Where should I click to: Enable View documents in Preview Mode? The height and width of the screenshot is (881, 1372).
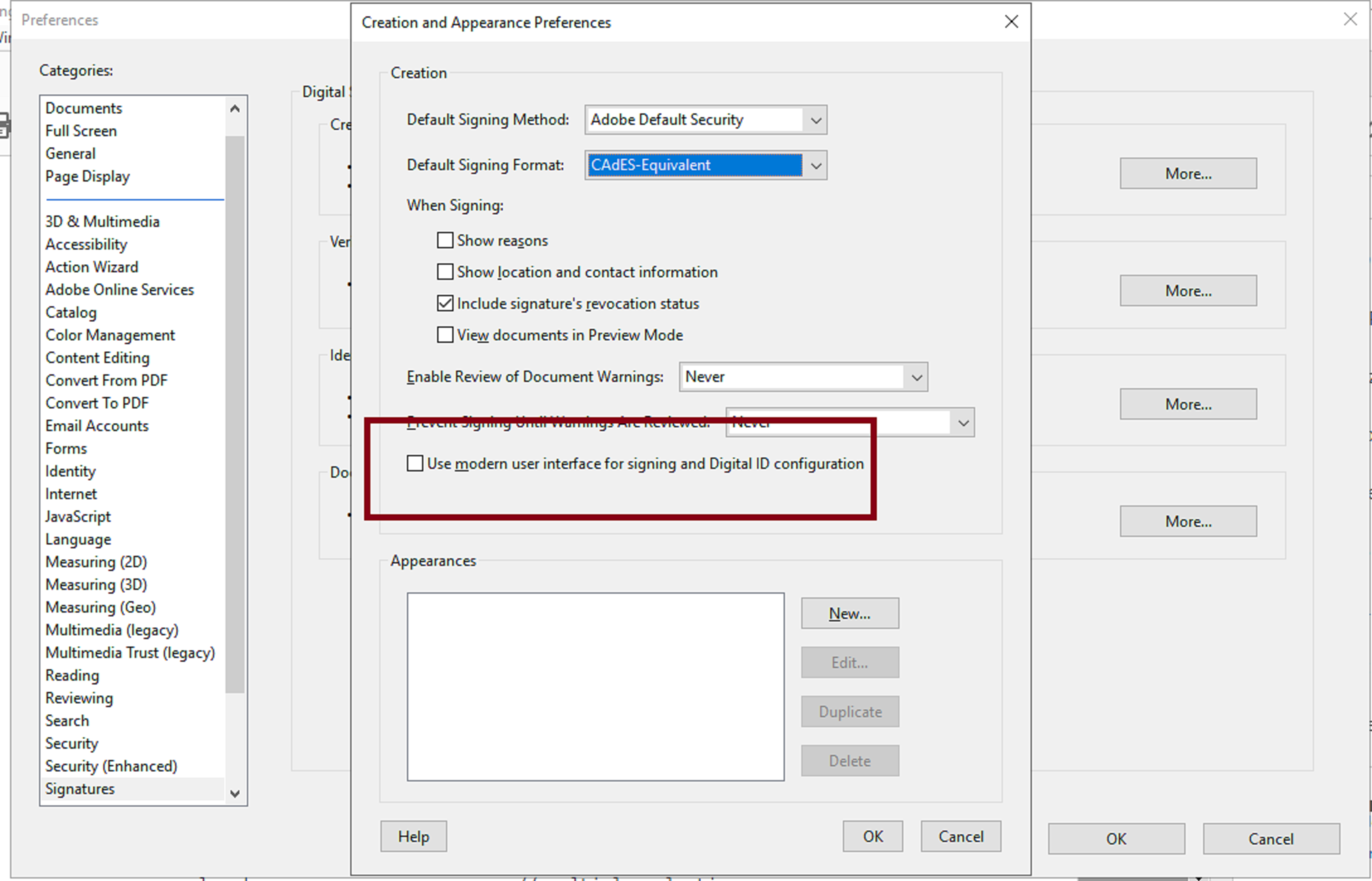click(x=445, y=335)
